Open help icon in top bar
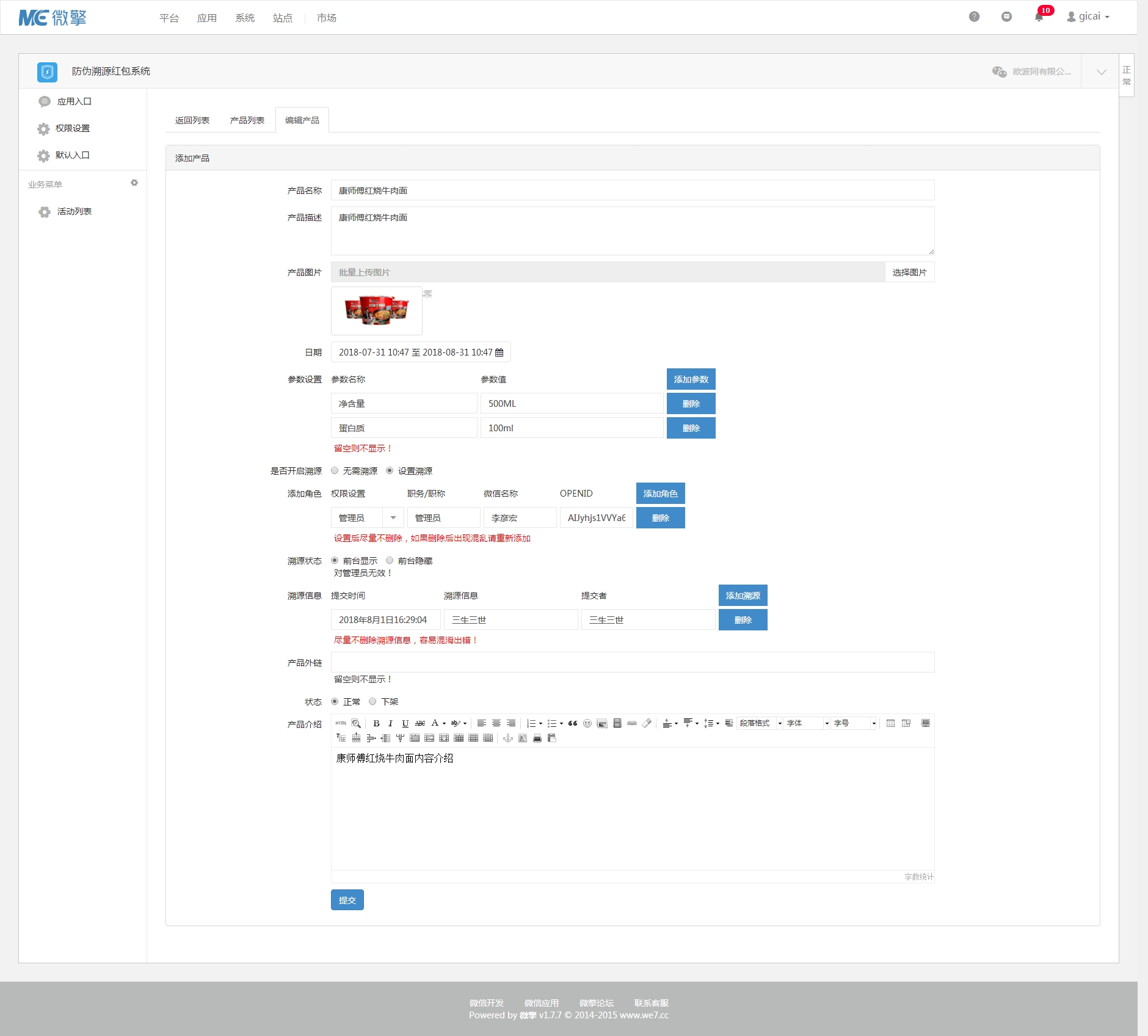The image size is (1148, 1036). 974,16
